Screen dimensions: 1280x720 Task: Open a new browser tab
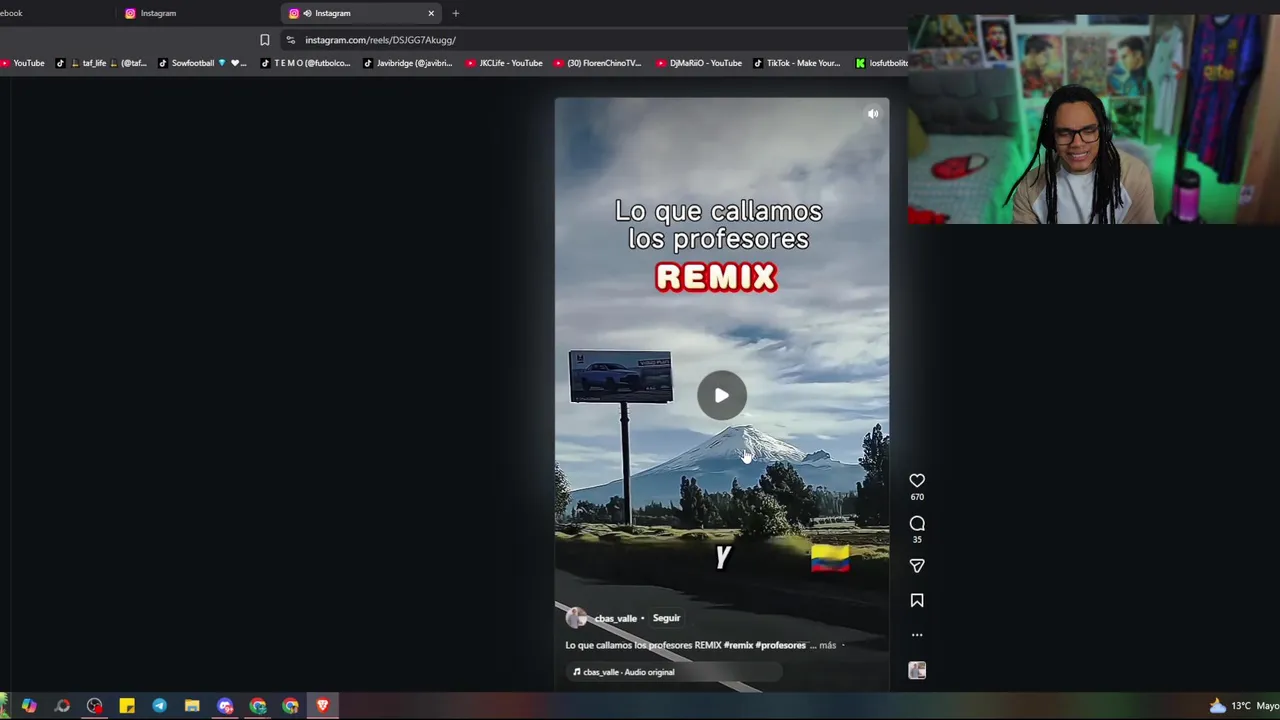(455, 13)
